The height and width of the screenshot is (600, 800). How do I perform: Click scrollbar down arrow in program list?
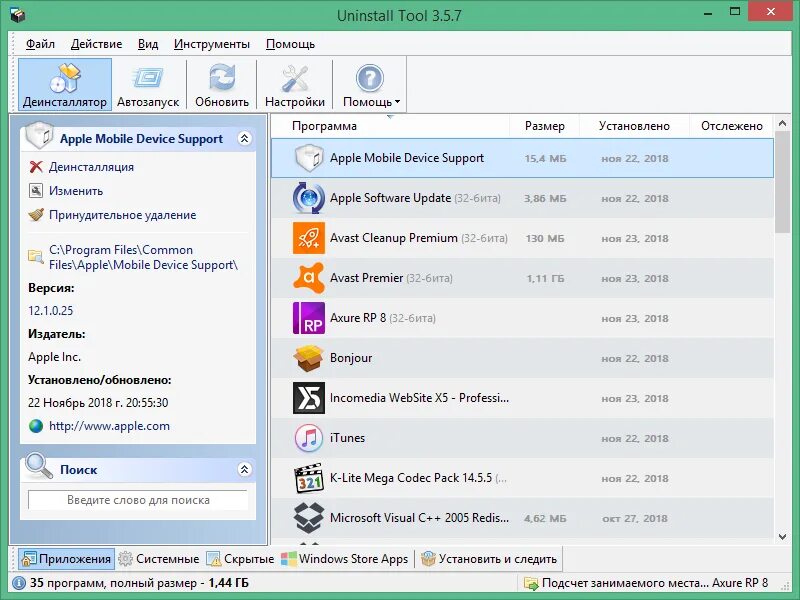(x=782, y=536)
